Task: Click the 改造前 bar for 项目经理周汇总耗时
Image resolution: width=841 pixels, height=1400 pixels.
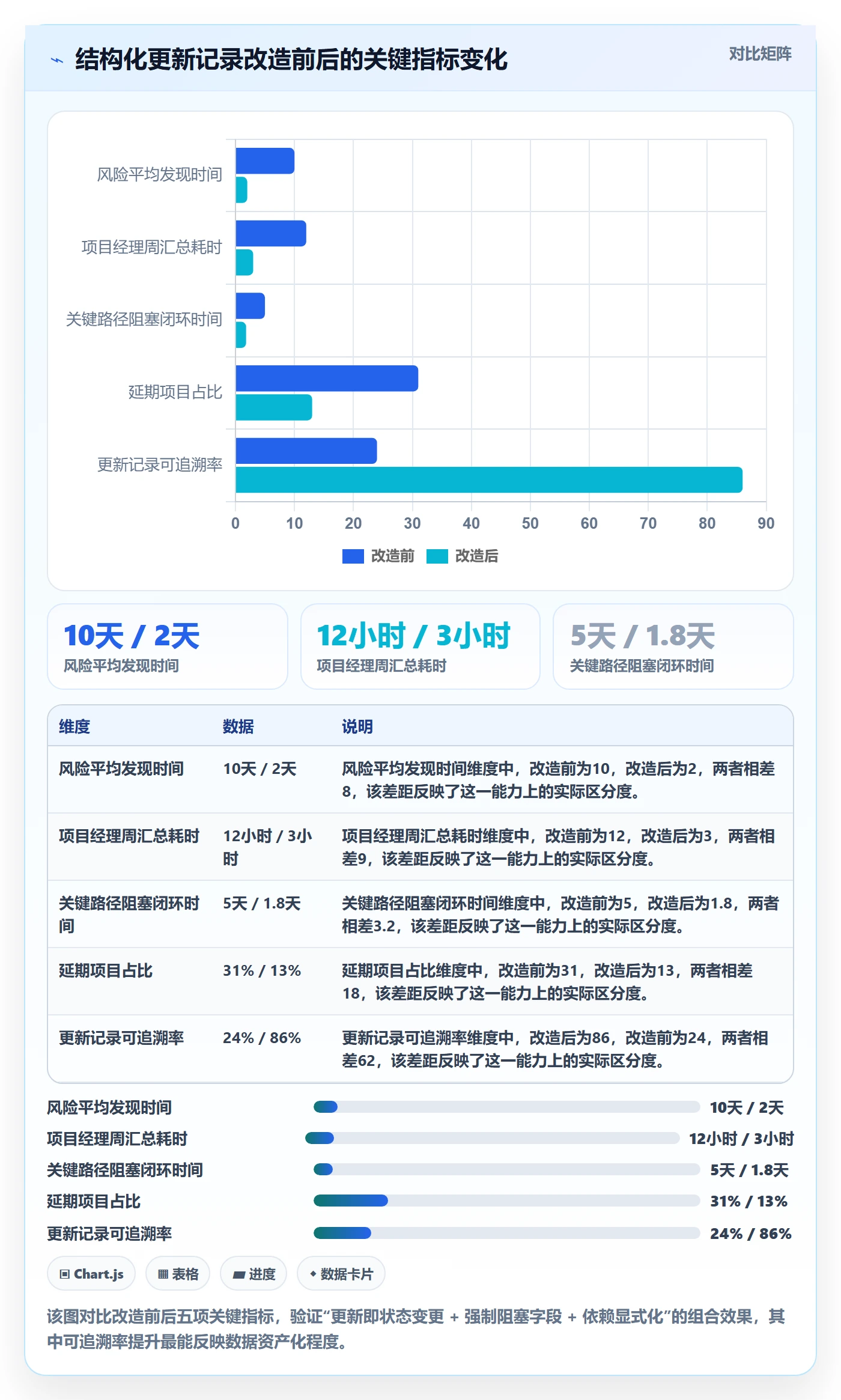Action: tap(271, 233)
